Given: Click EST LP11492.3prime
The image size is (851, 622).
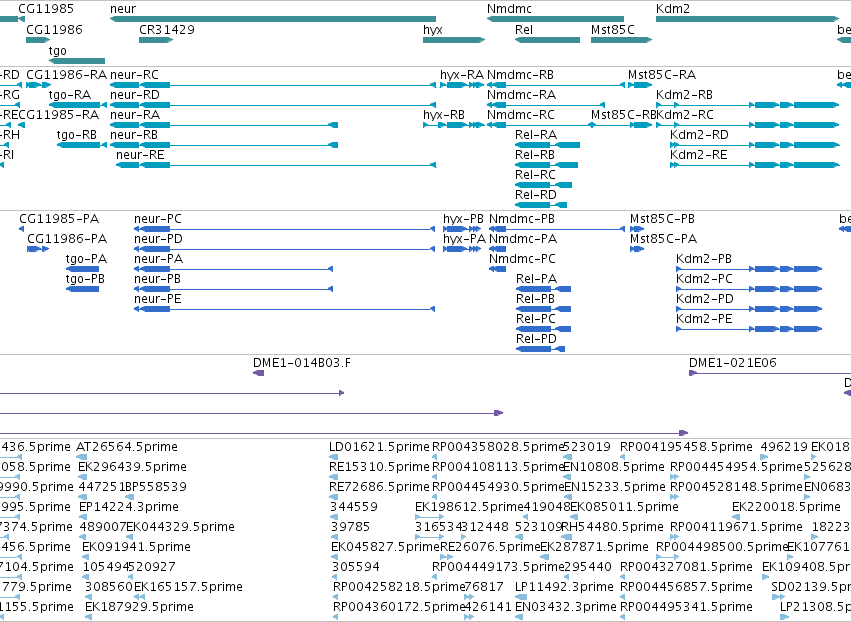Looking at the screenshot, I should 564,587.
